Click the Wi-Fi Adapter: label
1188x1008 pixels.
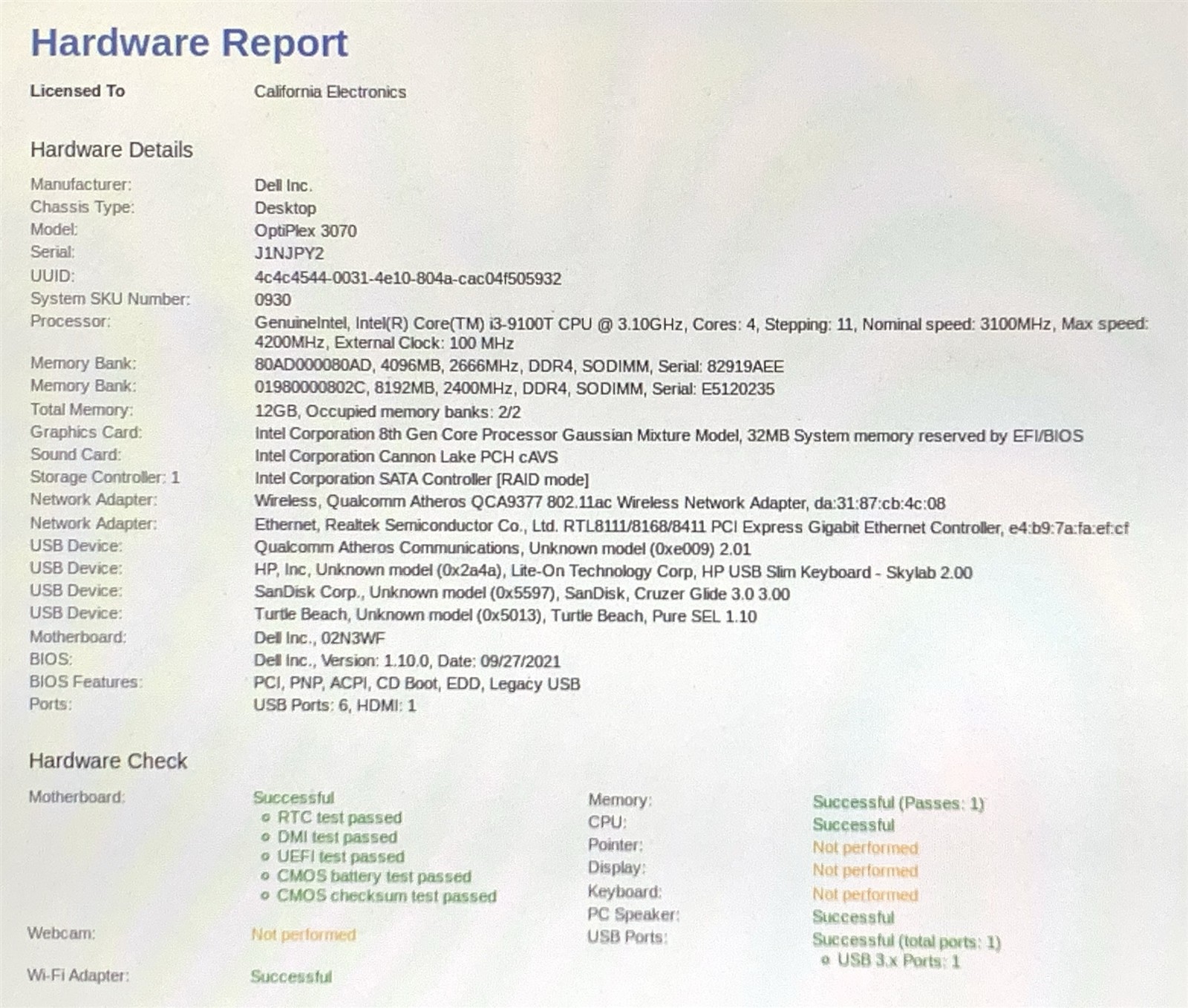78,975
